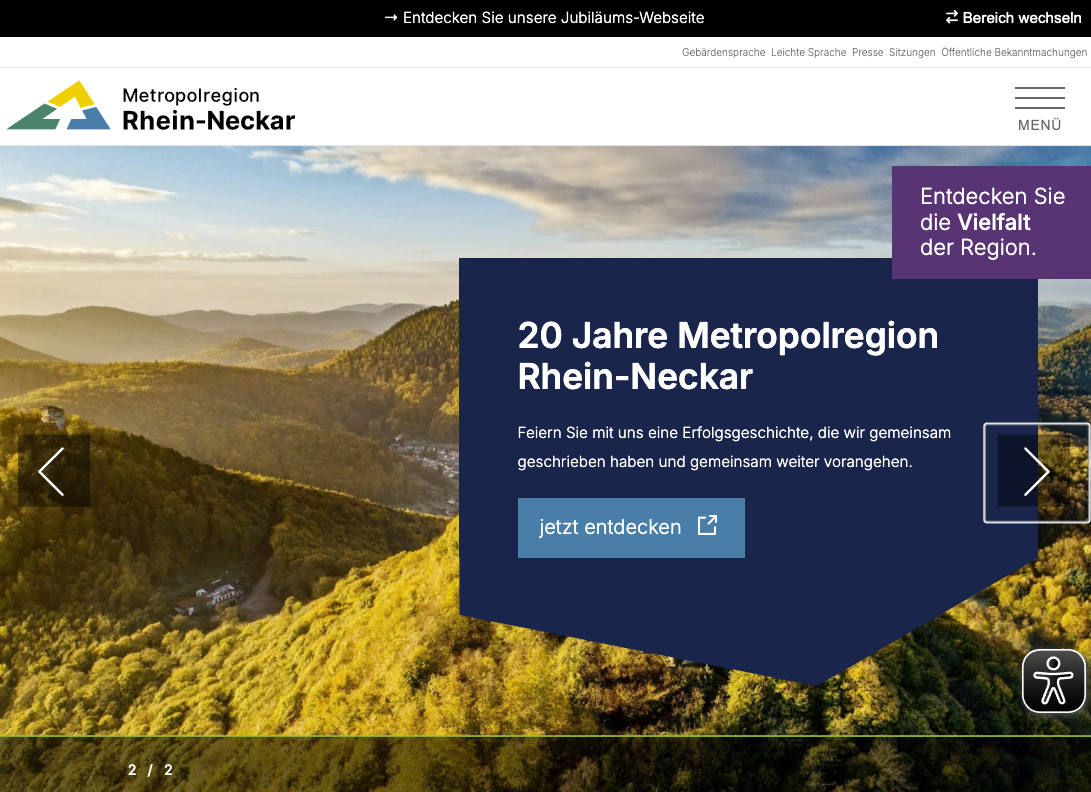Open the Presse menu item
The height and width of the screenshot is (792, 1091).
click(867, 52)
